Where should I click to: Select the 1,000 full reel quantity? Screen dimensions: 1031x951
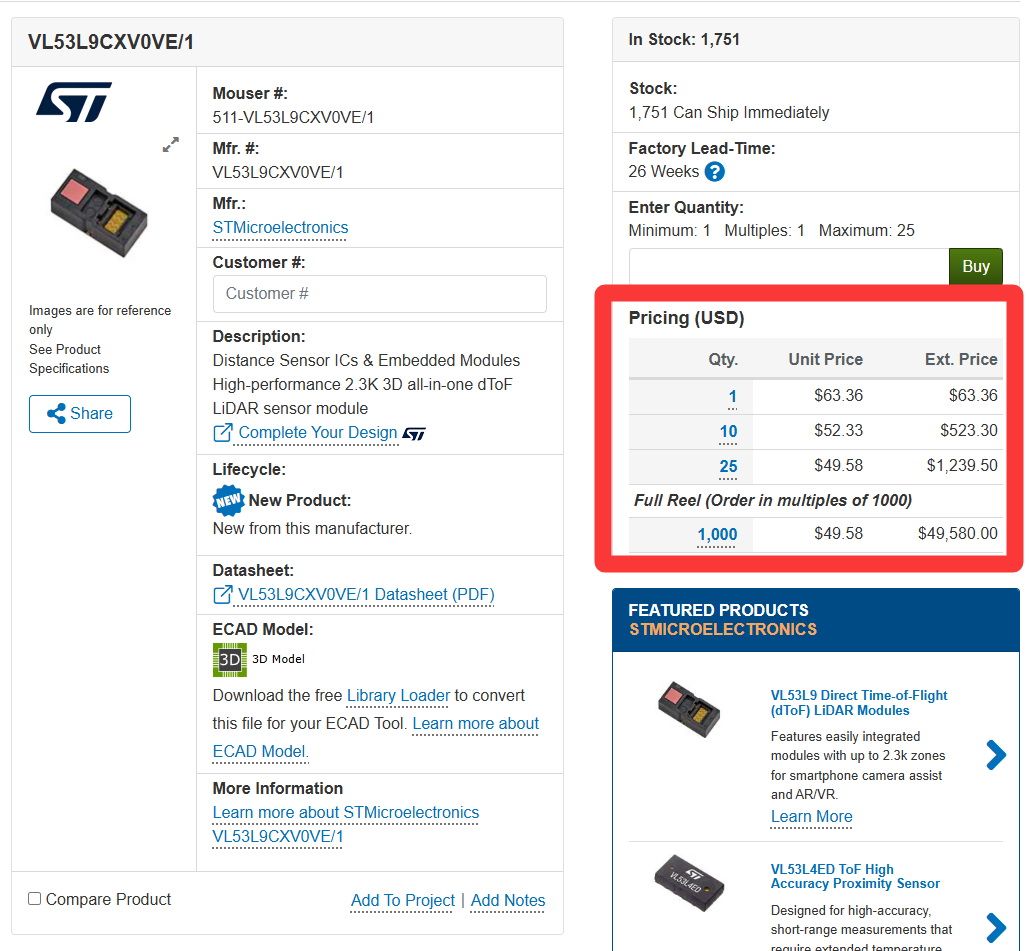(717, 535)
